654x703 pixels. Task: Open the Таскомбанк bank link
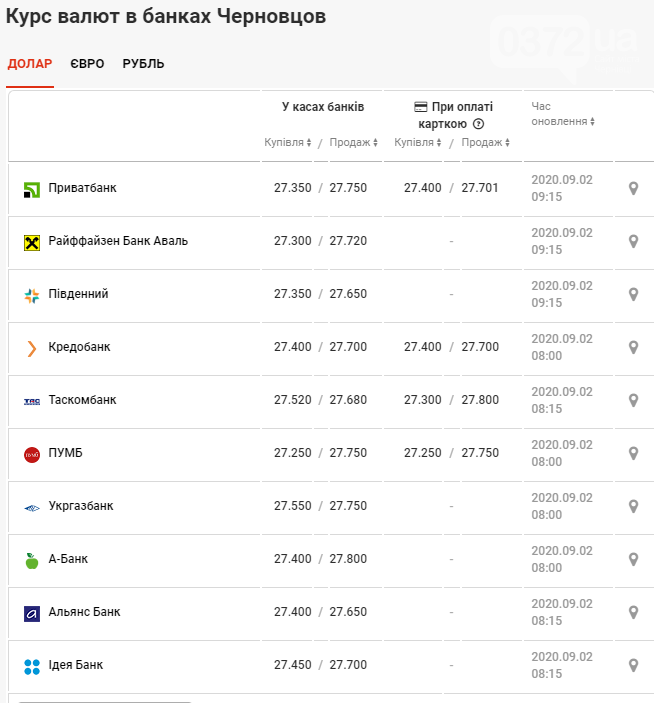(82, 399)
